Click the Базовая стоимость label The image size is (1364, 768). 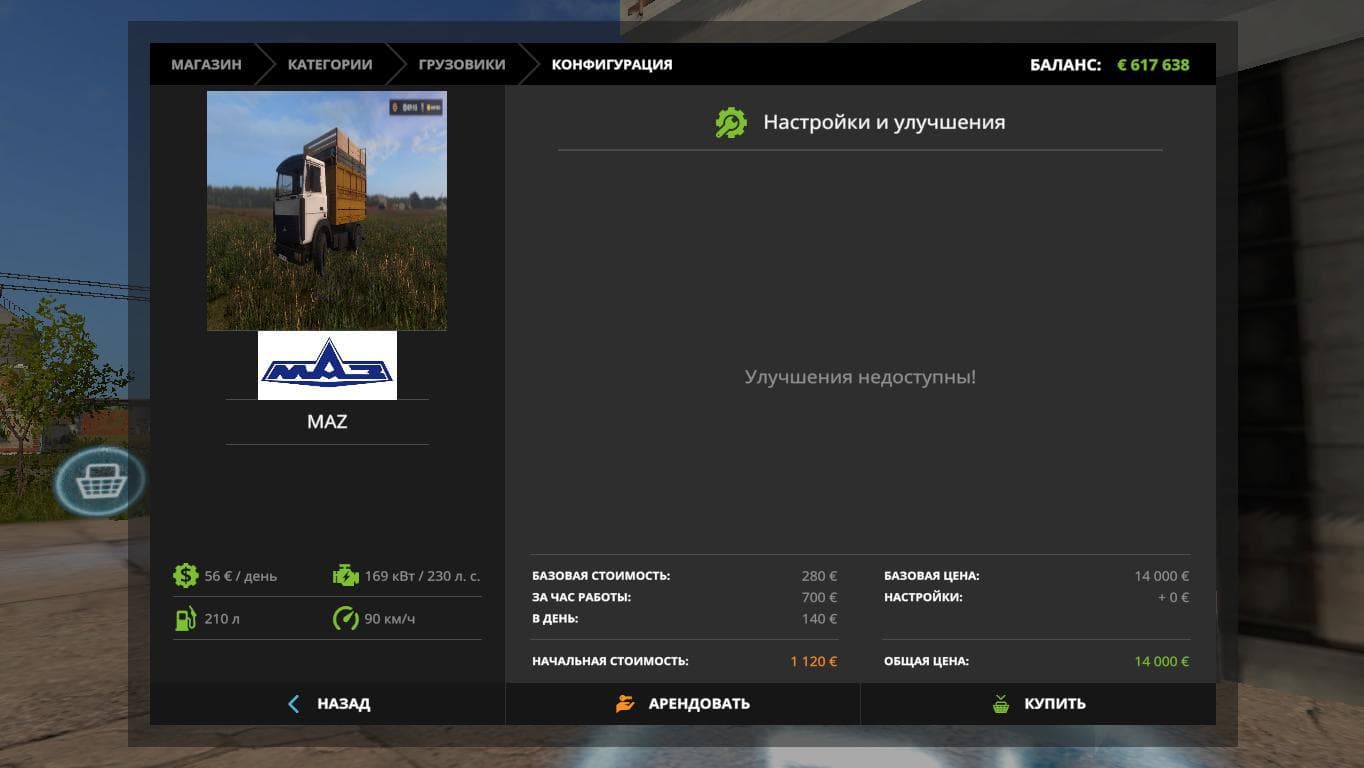click(x=601, y=576)
